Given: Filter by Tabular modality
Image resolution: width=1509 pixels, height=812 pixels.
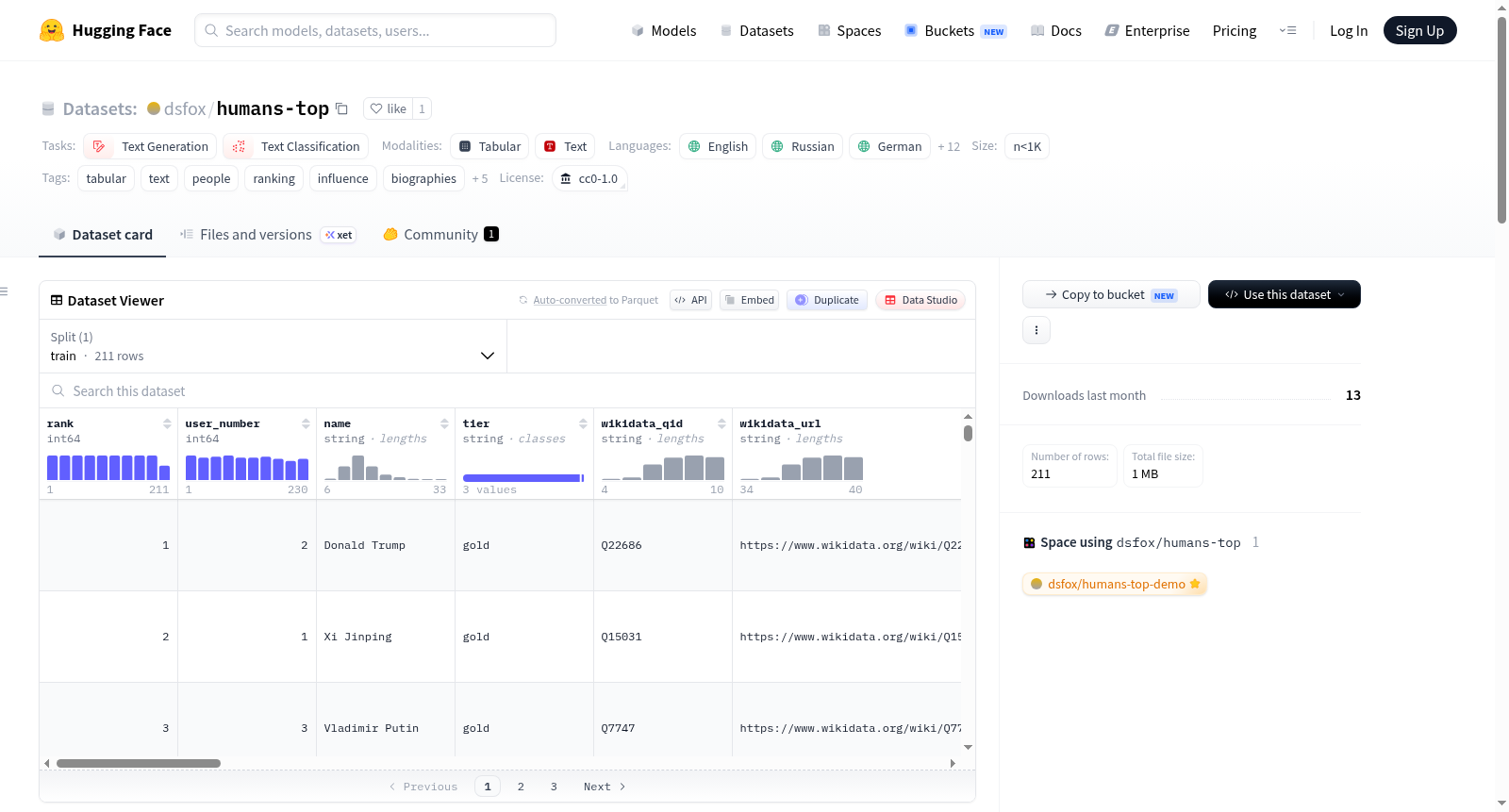Looking at the screenshot, I should coord(489,146).
